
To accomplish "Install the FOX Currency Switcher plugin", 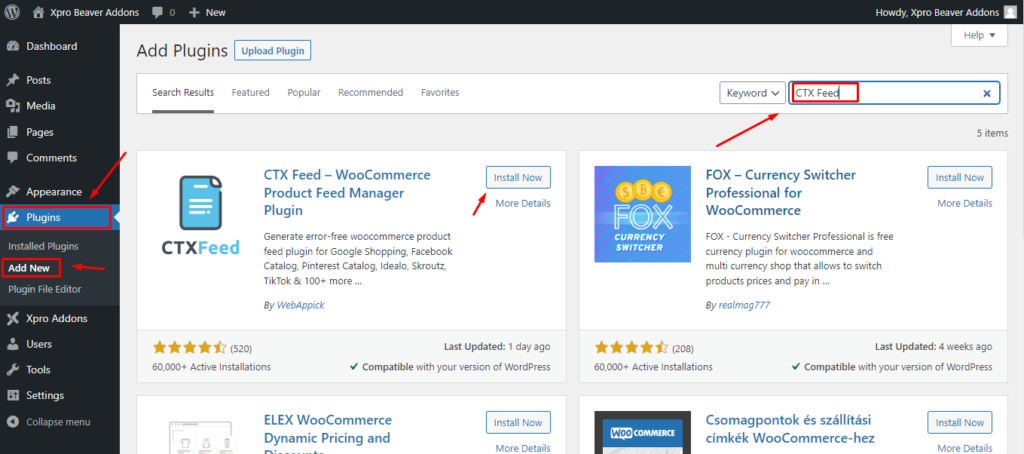I will tap(959, 178).
